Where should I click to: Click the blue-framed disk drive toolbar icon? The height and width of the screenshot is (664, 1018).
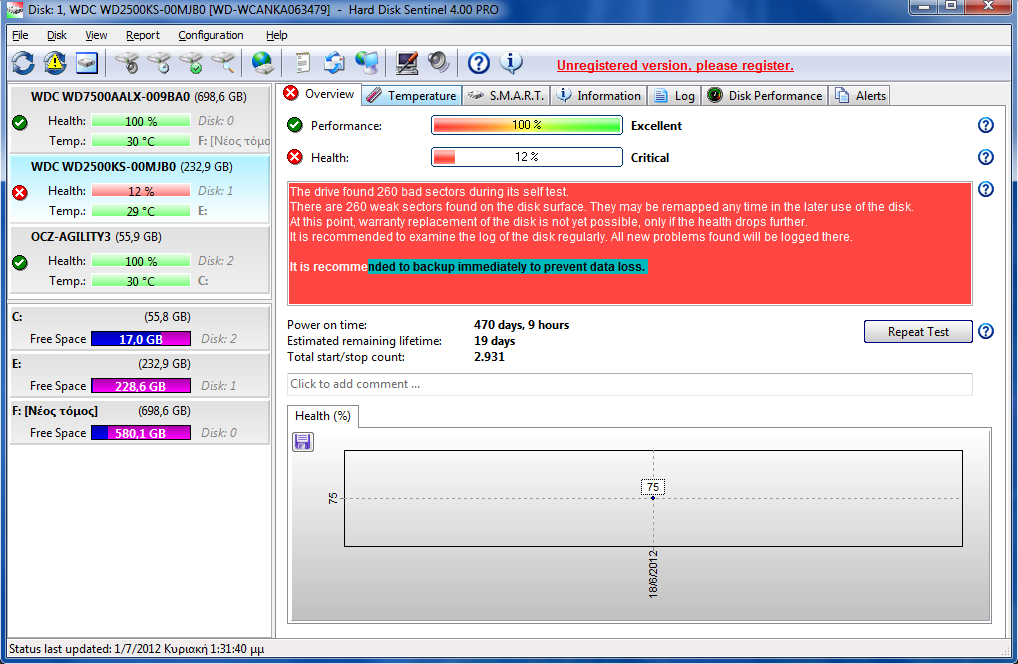point(87,63)
